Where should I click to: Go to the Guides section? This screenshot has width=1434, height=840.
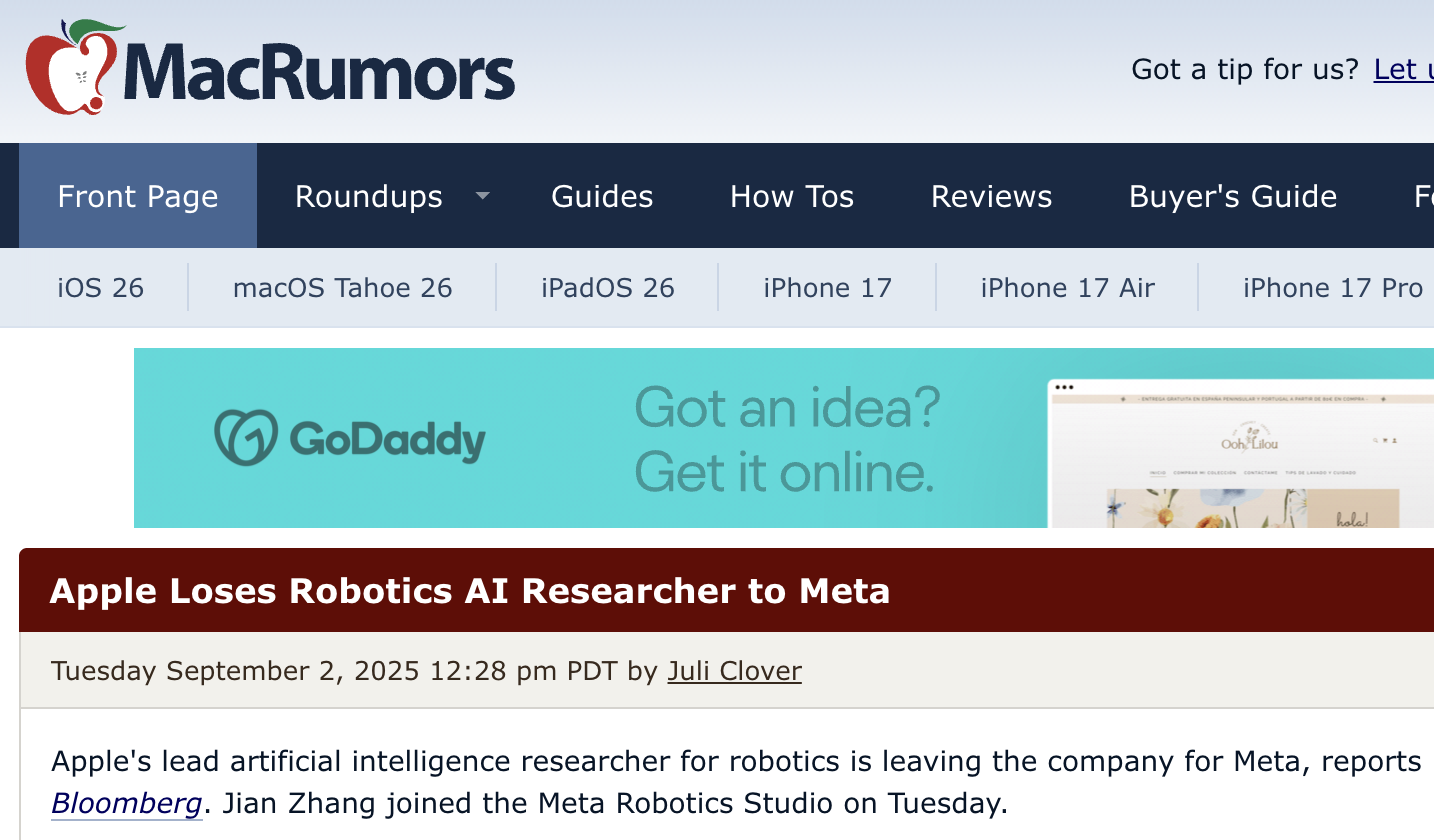[x=602, y=196]
